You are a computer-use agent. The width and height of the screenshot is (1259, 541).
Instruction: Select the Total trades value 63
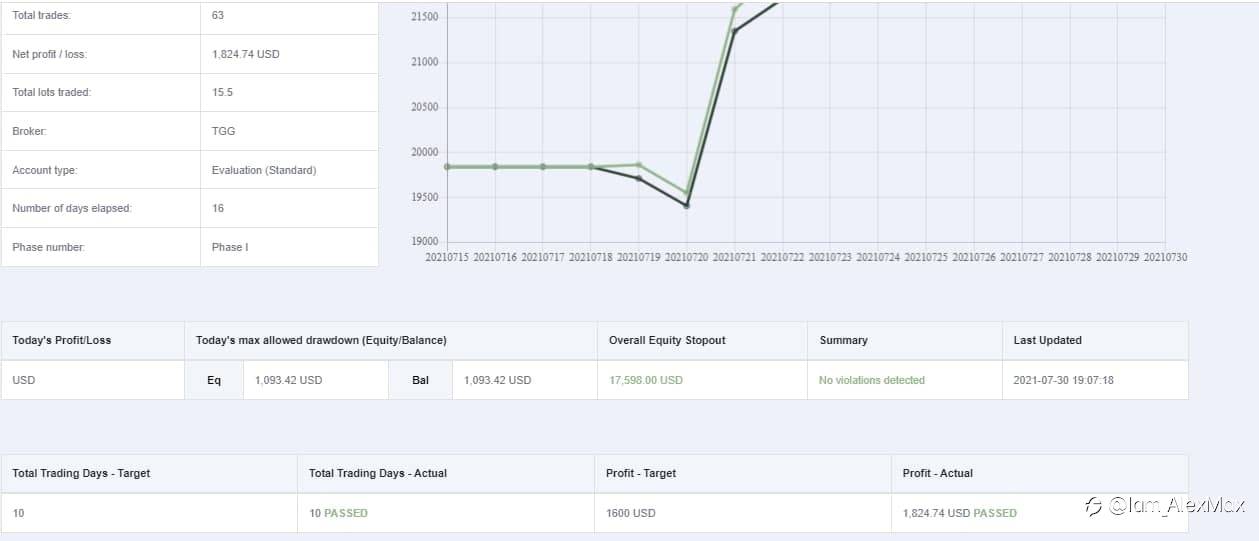click(x=218, y=16)
